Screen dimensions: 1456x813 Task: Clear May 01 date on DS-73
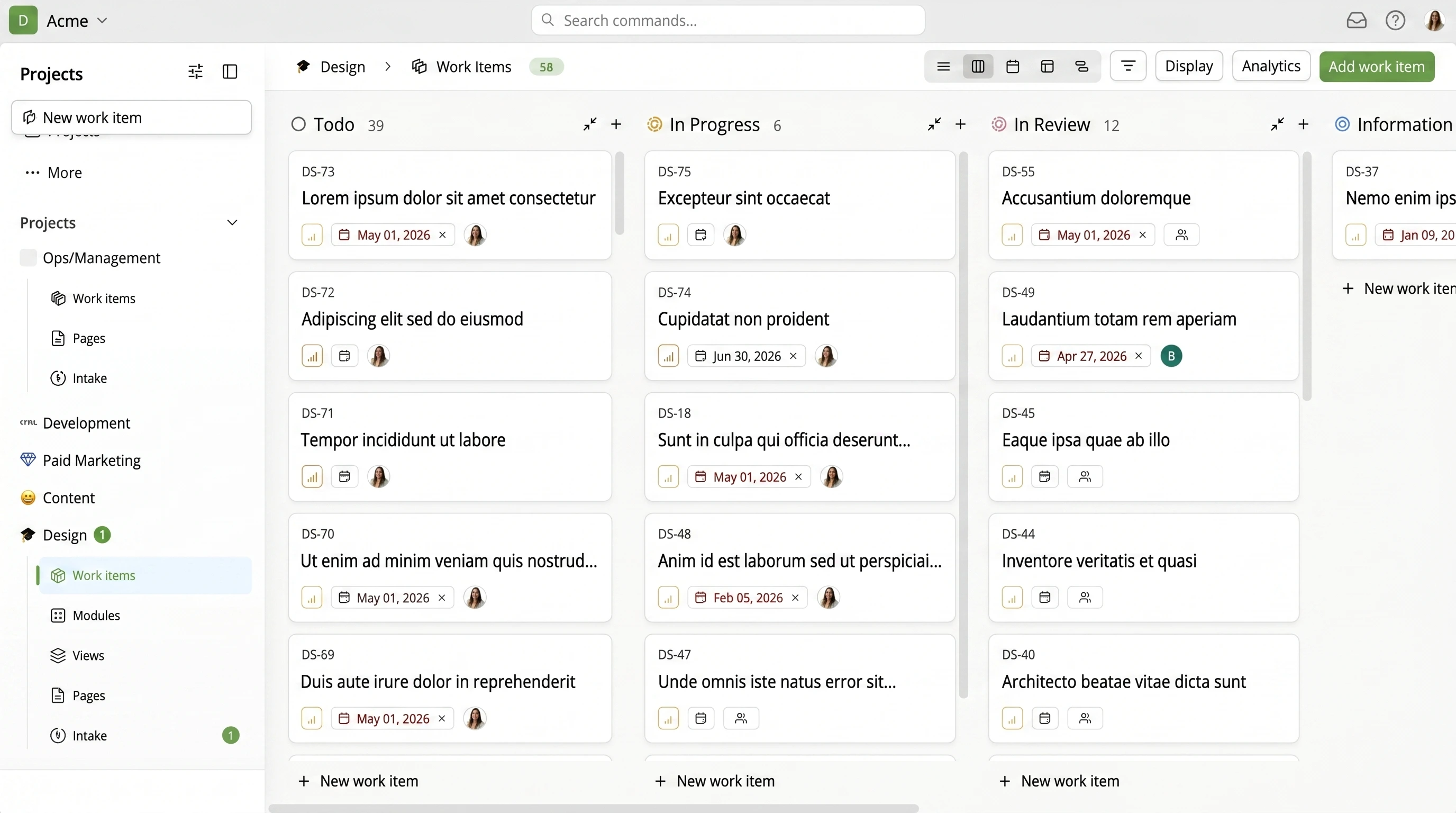tap(442, 235)
